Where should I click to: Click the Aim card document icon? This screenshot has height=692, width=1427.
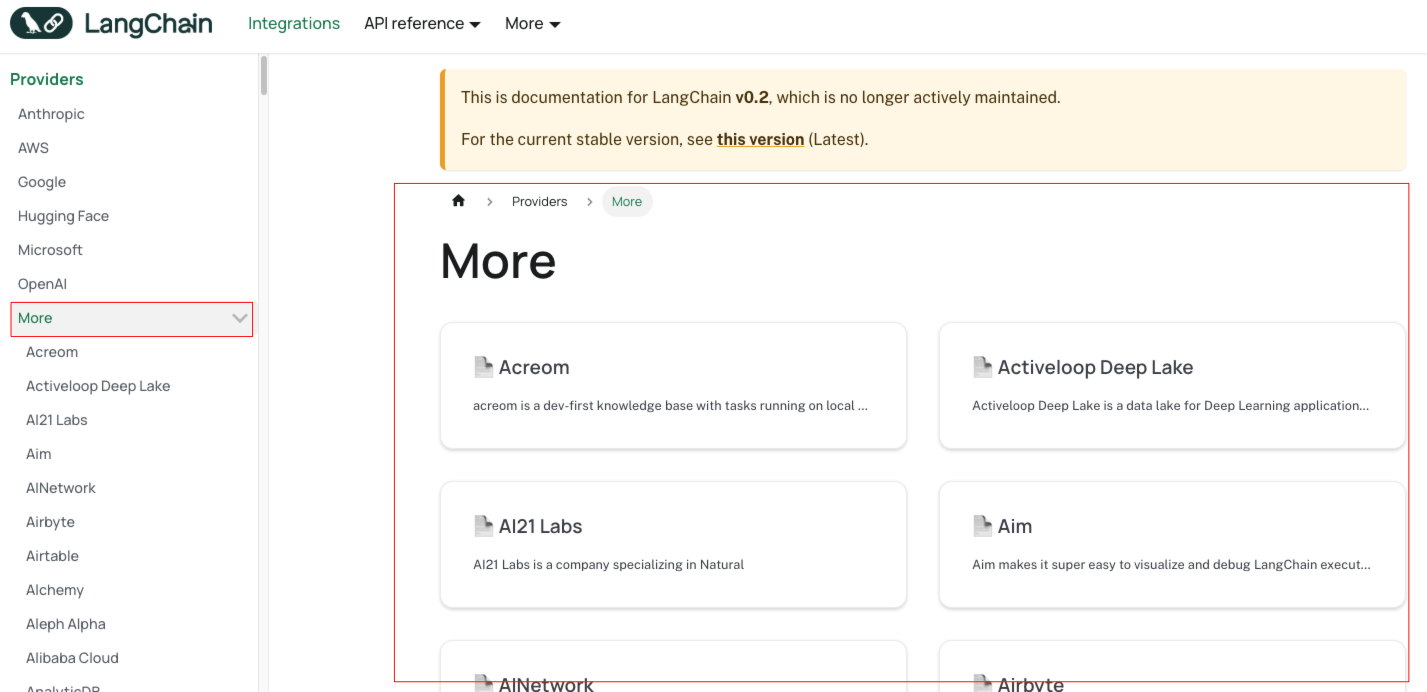(982, 526)
